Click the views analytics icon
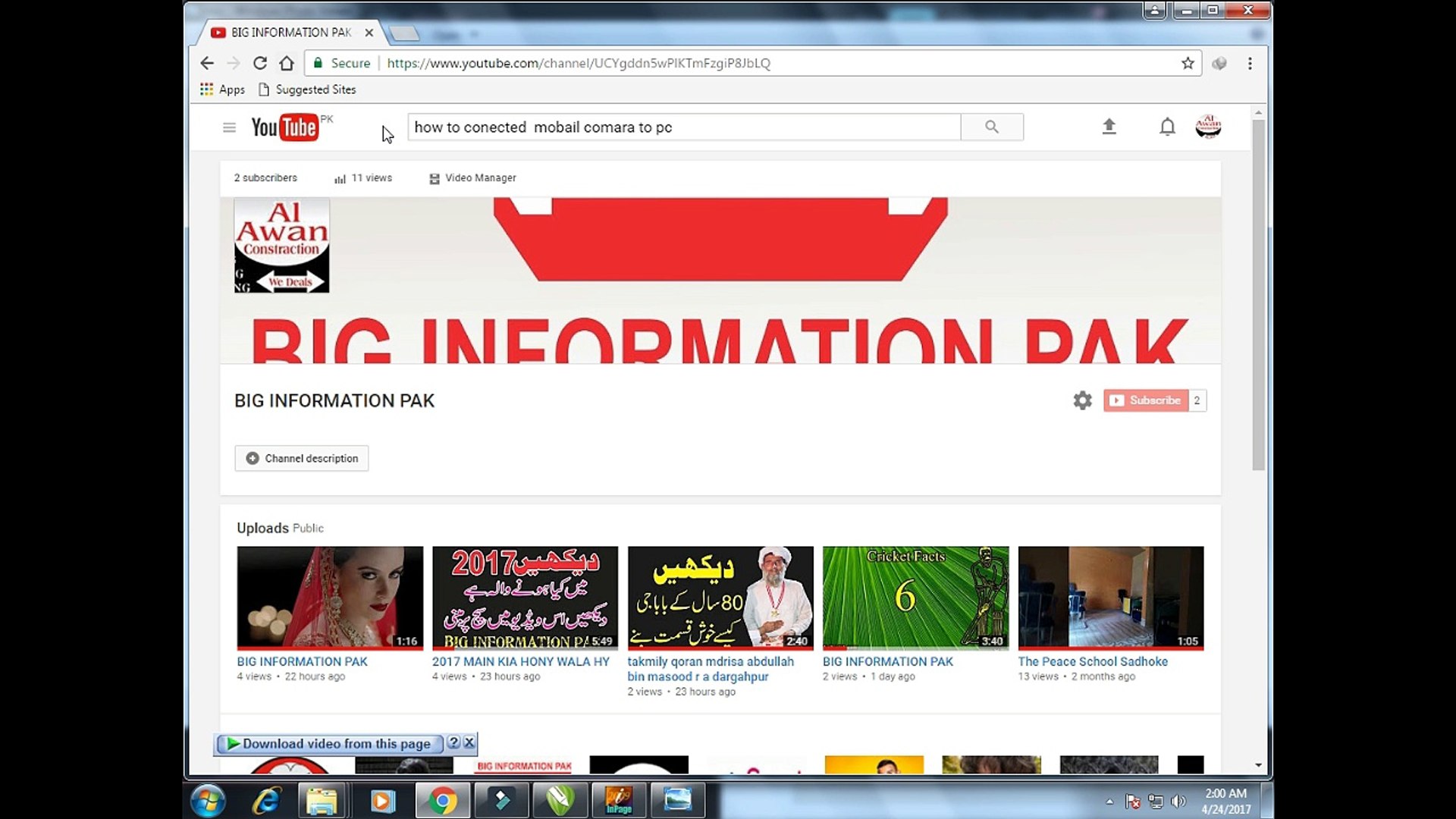This screenshot has width=1456, height=819. pos(339,177)
